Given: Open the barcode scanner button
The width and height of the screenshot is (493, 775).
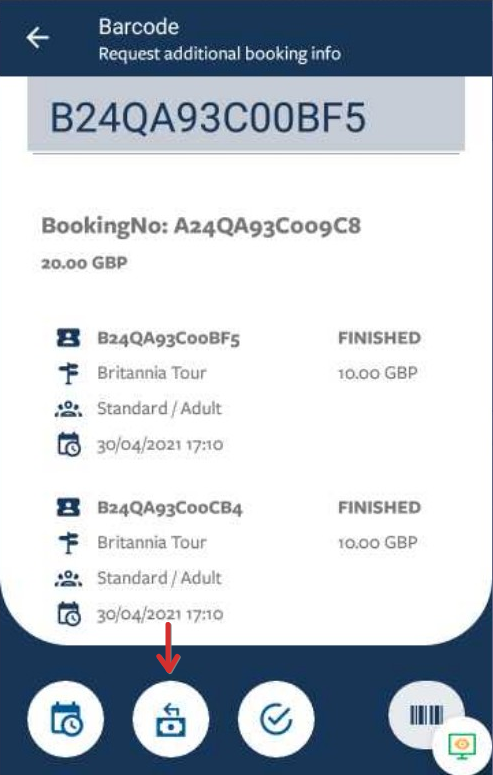Looking at the screenshot, I should pyautogui.click(x=426, y=715).
